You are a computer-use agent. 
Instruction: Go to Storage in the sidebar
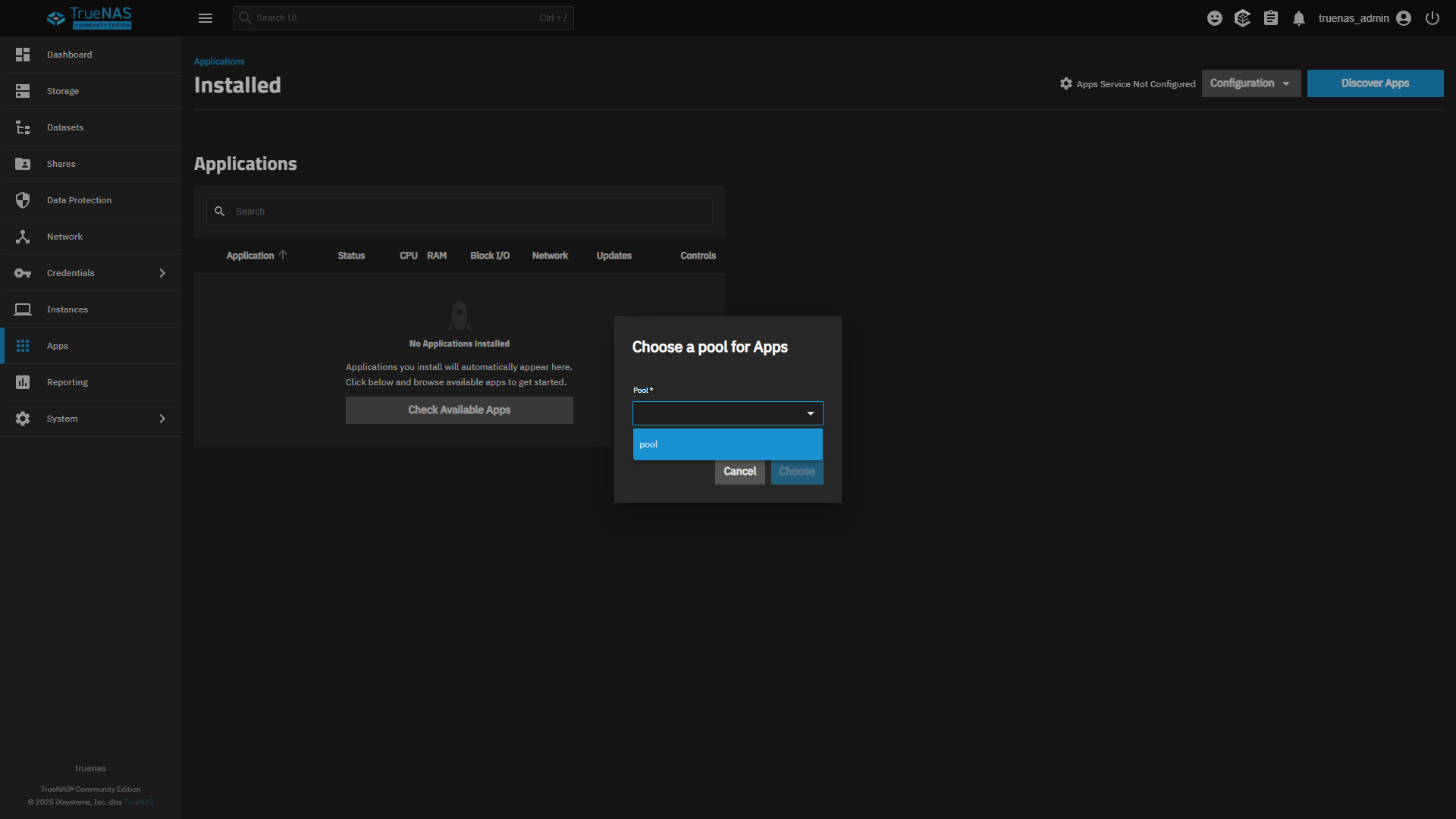63,91
